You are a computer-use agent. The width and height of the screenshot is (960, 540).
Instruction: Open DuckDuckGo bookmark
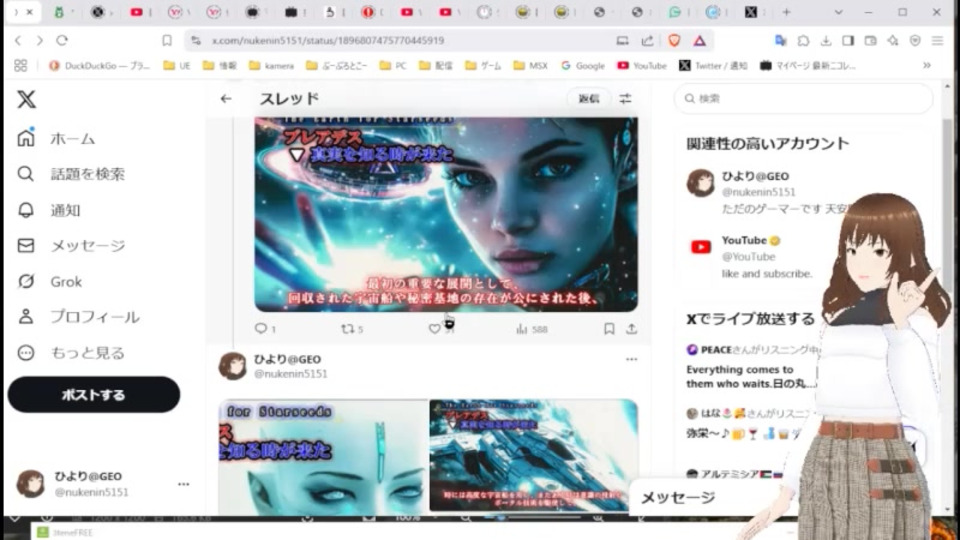pyautogui.click(x=99, y=66)
